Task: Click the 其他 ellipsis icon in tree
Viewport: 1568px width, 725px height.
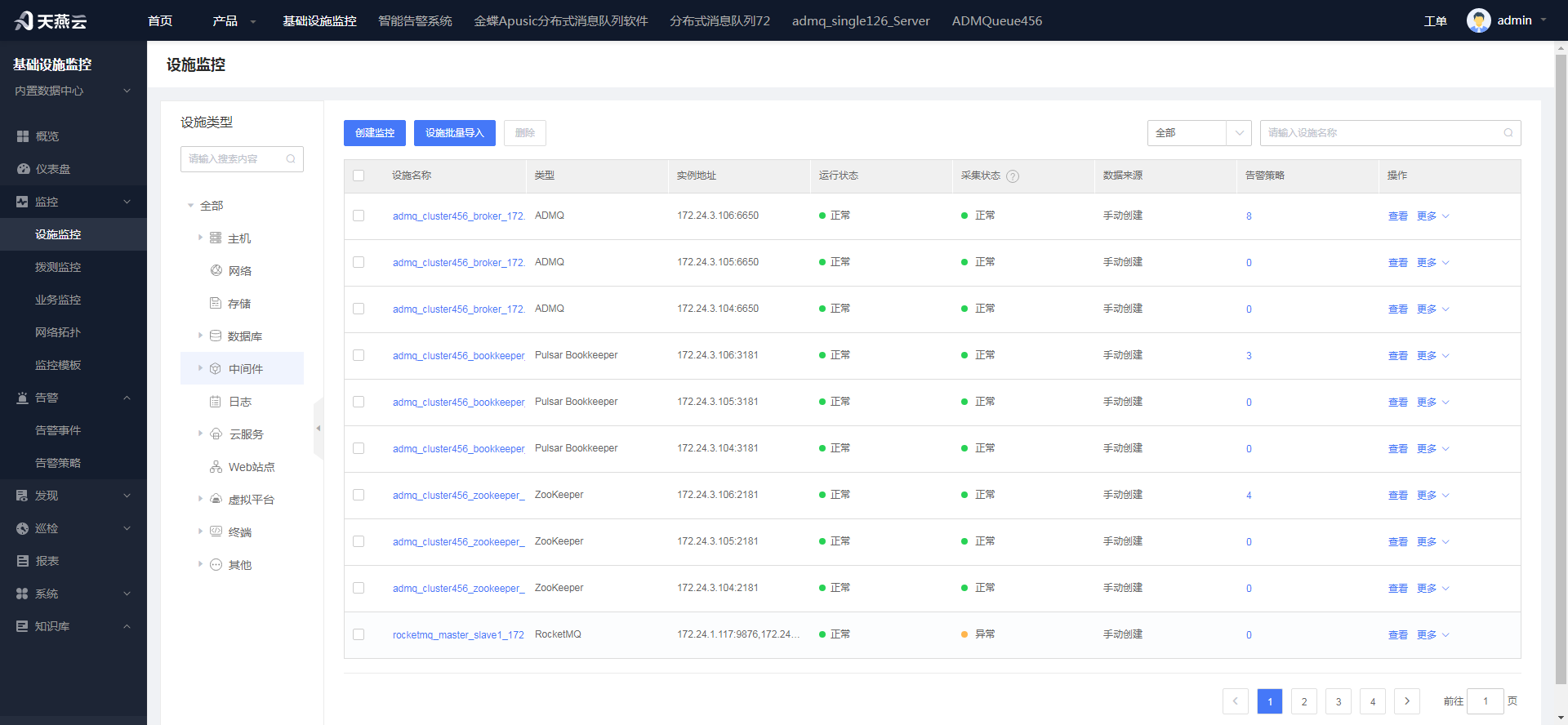Action: [216, 564]
